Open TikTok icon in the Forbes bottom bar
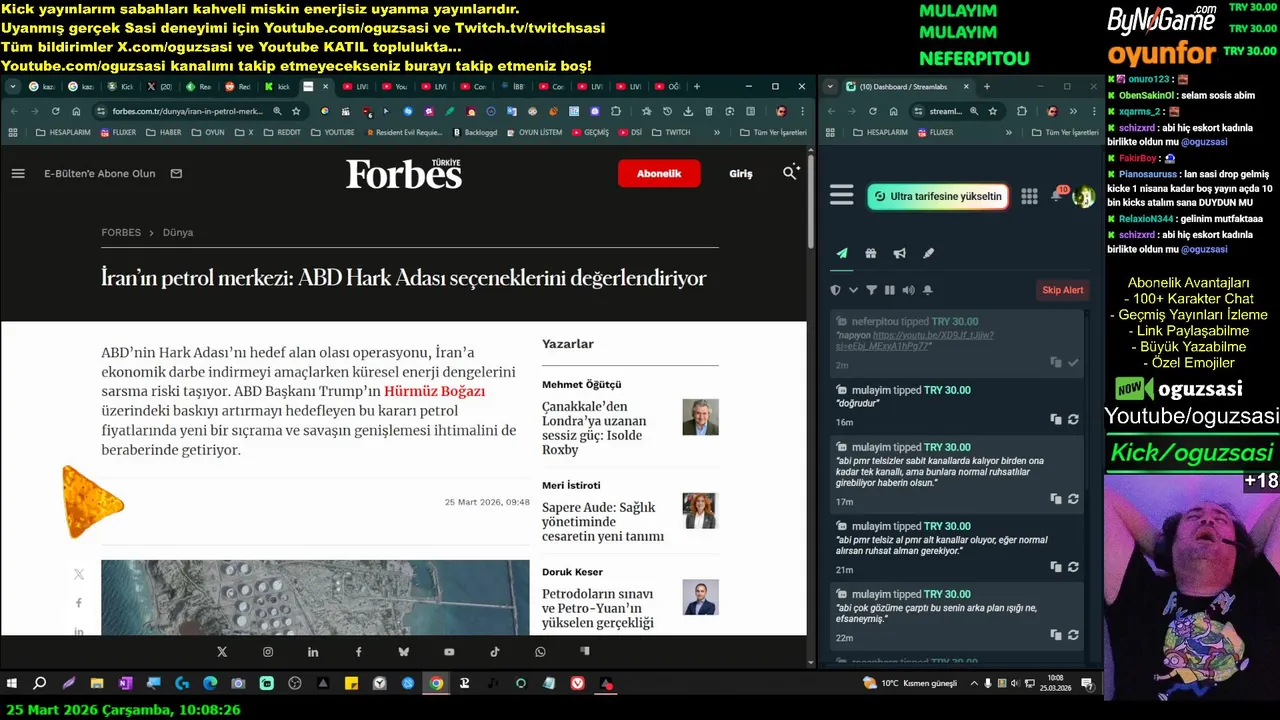This screenshot has height=720, width=1280. point(495,652)
